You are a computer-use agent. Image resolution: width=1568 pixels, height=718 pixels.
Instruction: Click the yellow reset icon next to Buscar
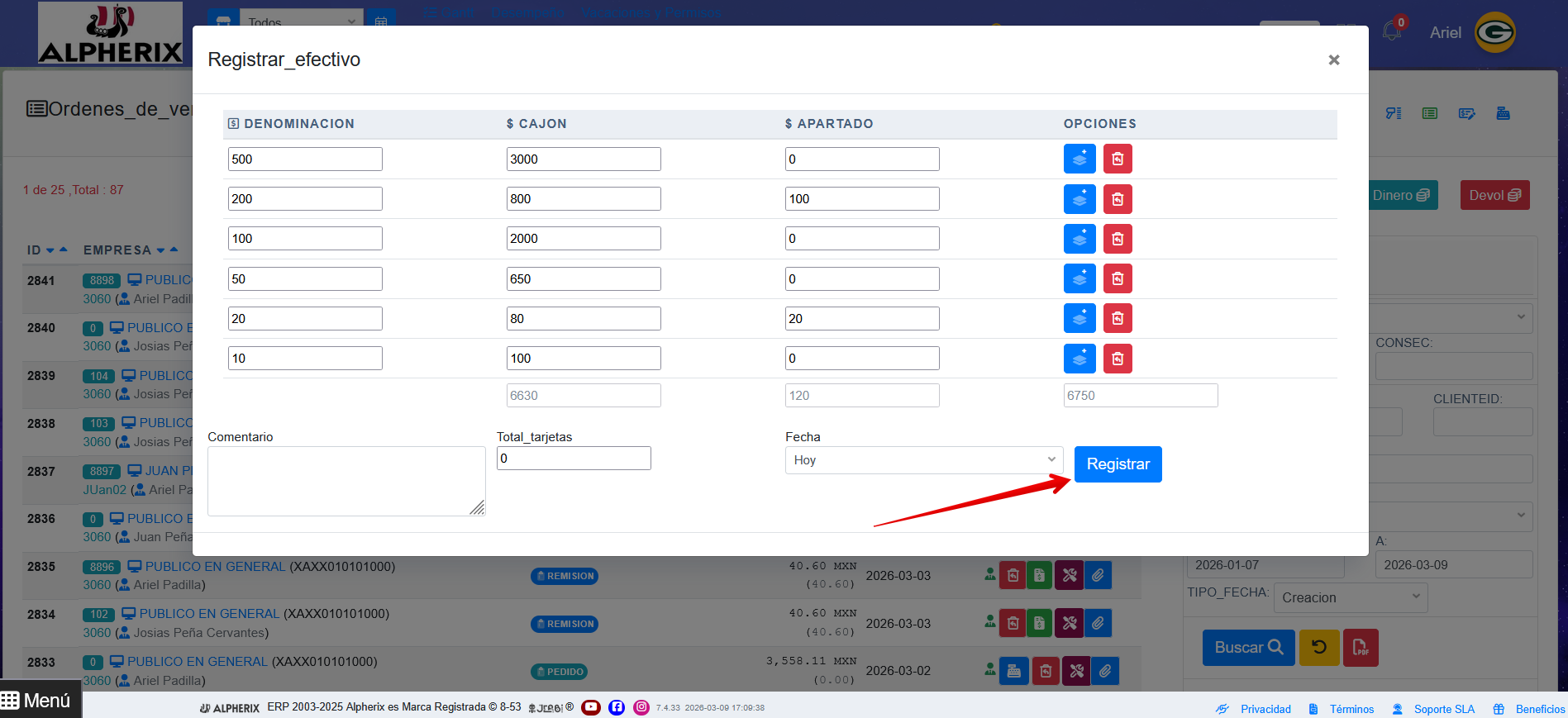1319,648
